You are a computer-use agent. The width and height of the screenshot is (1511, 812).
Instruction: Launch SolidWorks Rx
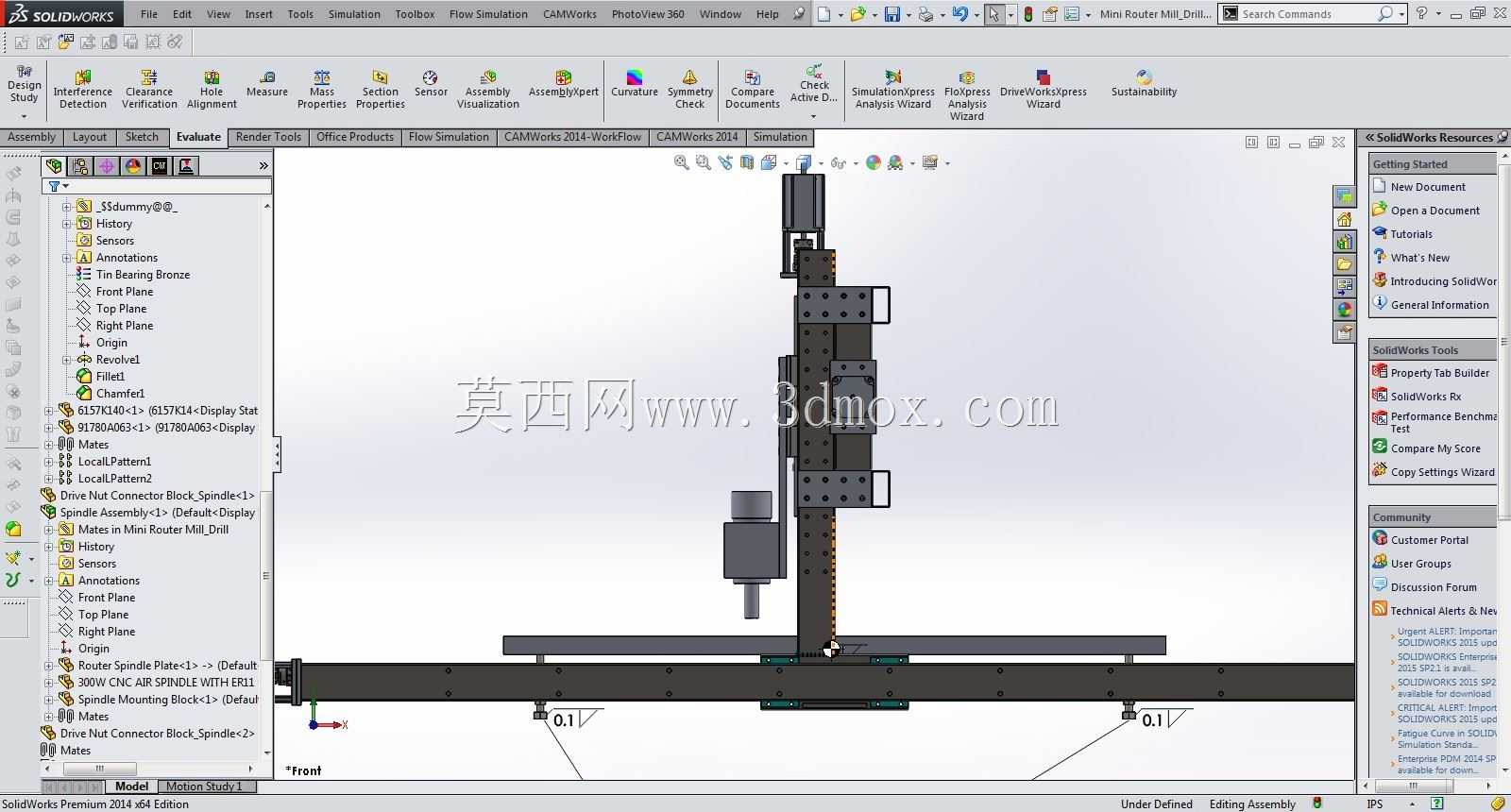[x=1426, y=397]
